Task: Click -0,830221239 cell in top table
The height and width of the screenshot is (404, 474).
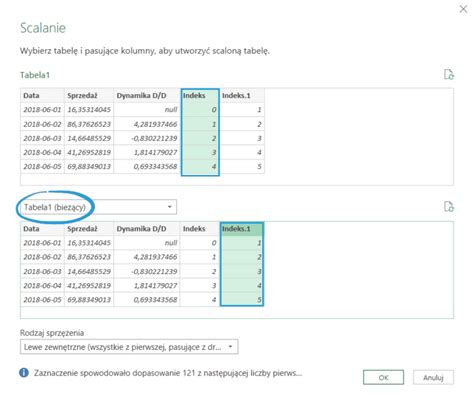Action: 147,138
